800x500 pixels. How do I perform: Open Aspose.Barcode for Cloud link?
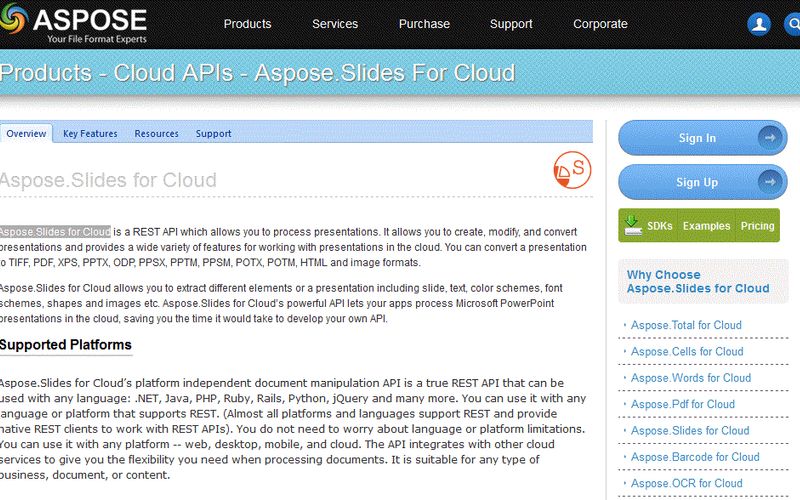tap(695, 457)
